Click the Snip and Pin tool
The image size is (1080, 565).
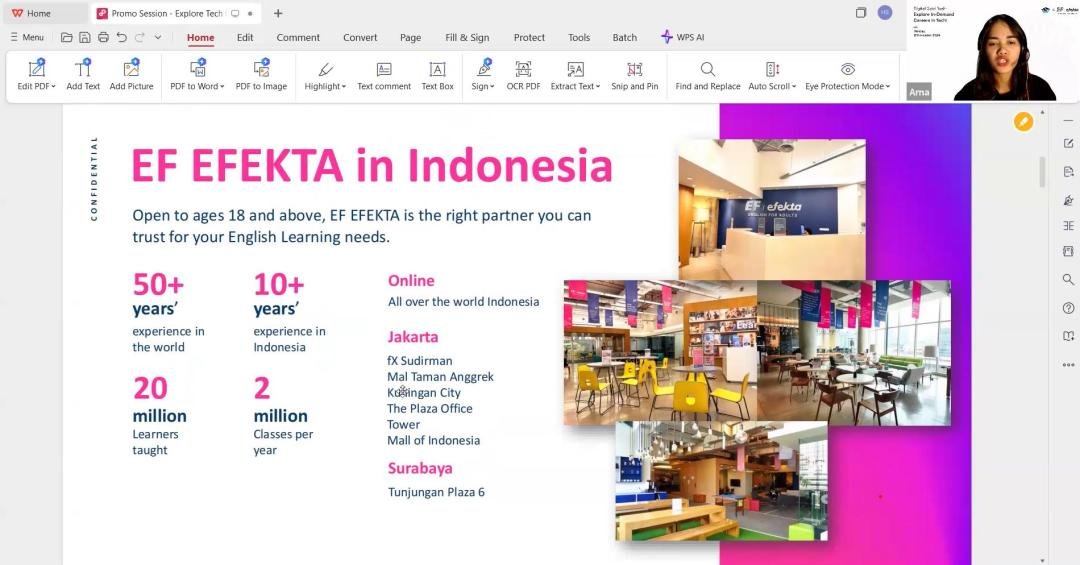[634, 75]
